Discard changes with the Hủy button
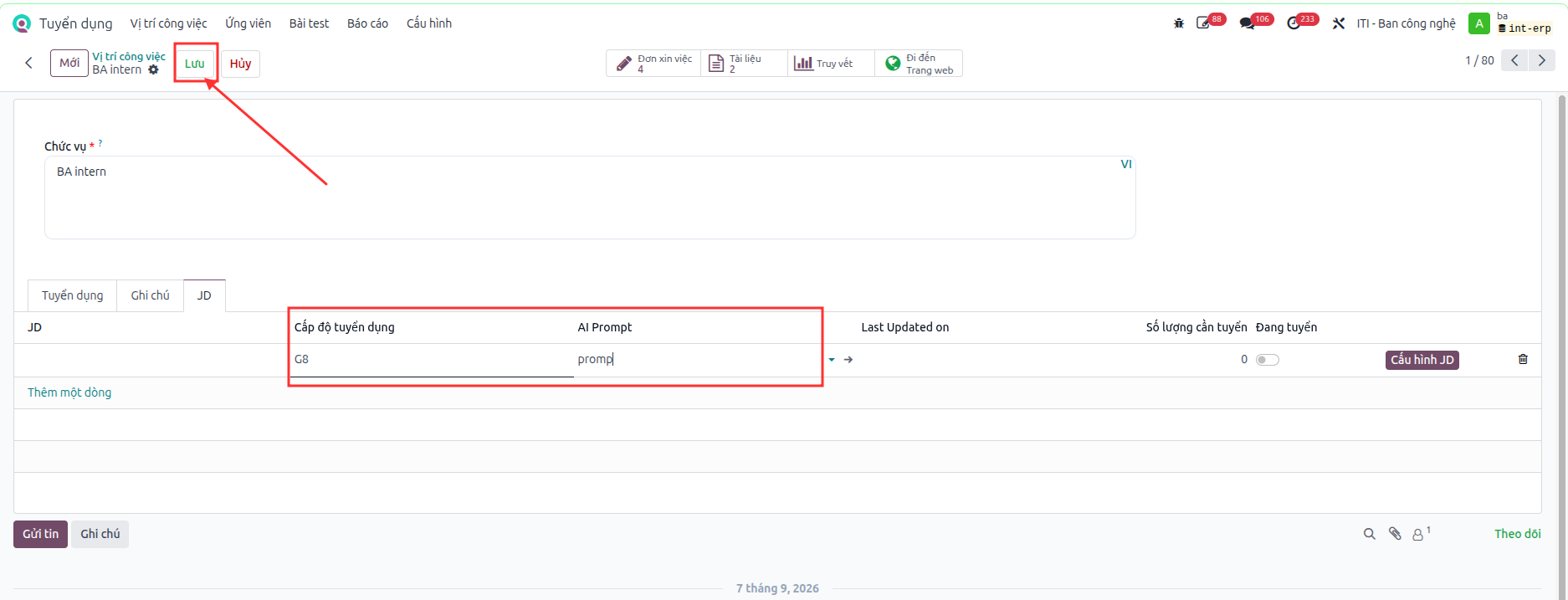Viewport: 1568px width, 600px height. click(x=241, y=64)
